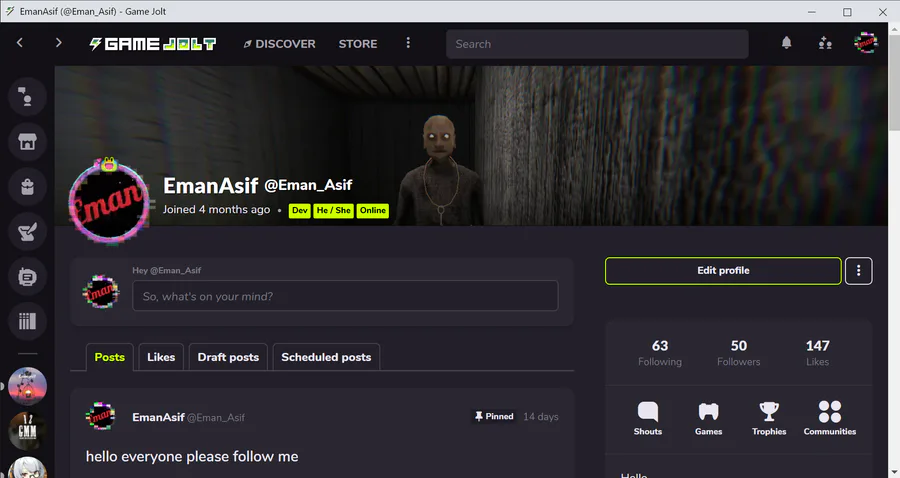Open the Trophies icon
This screenshot has height=478, width=900.
769,418
